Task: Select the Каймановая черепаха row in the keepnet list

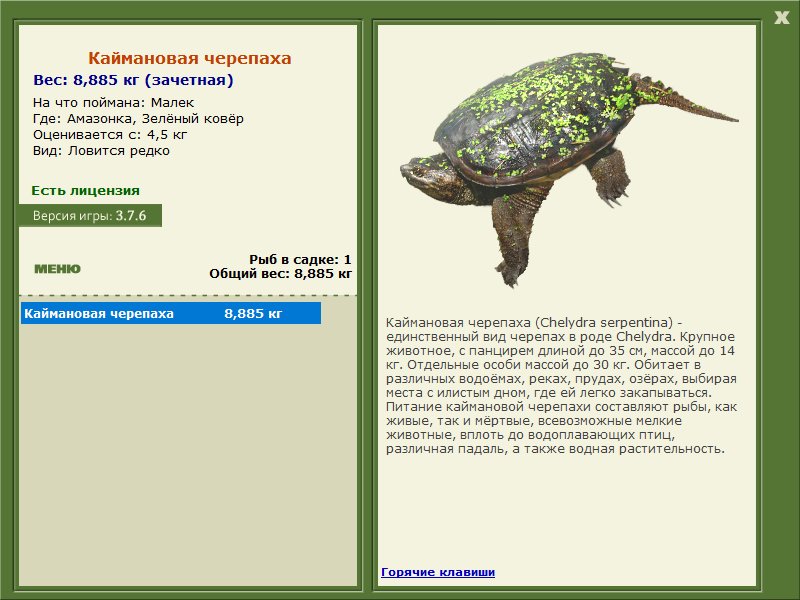Action: click(171, 313)
